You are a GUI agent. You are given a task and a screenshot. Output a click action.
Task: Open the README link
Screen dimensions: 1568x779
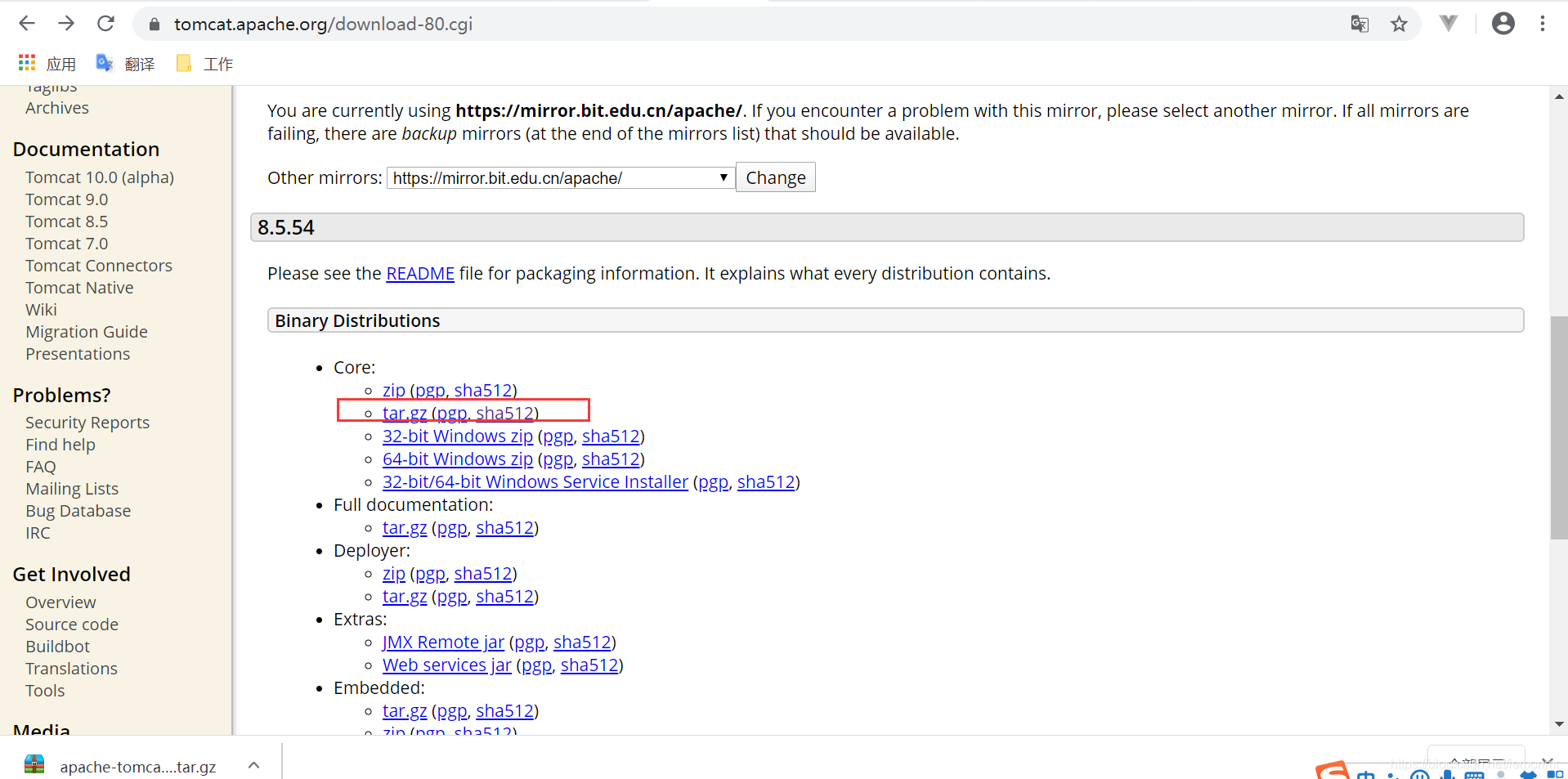[419, 273]
